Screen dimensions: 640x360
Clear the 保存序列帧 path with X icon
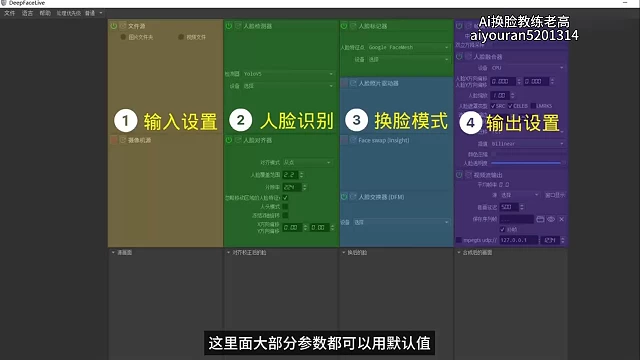pyautogui.click(x=562, y=219)
